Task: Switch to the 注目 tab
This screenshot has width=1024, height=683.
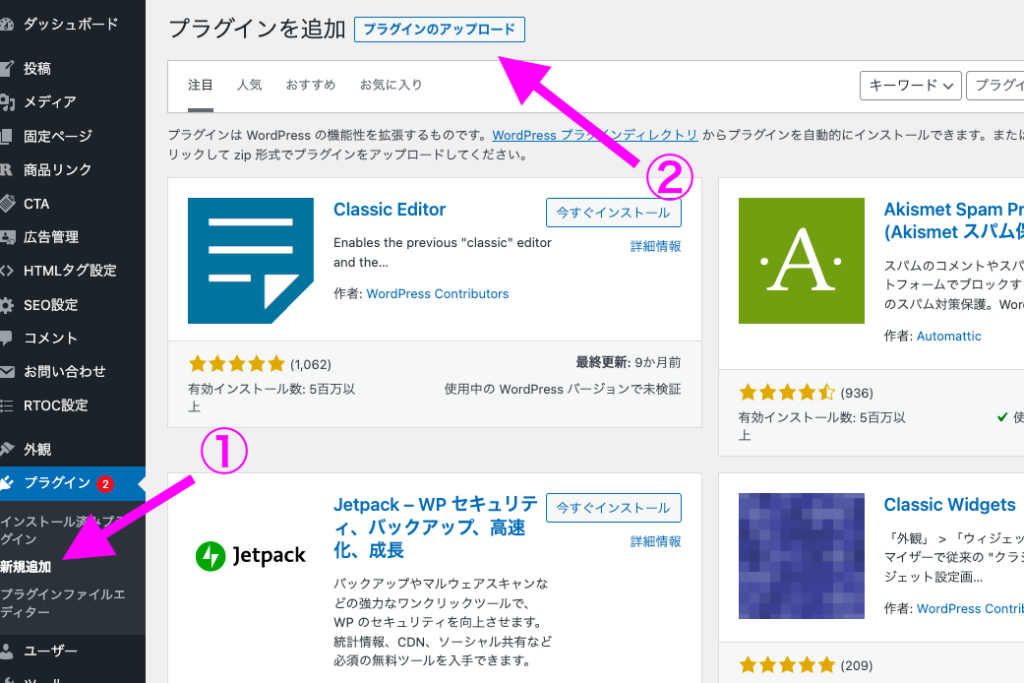Action: pos(200,85)
